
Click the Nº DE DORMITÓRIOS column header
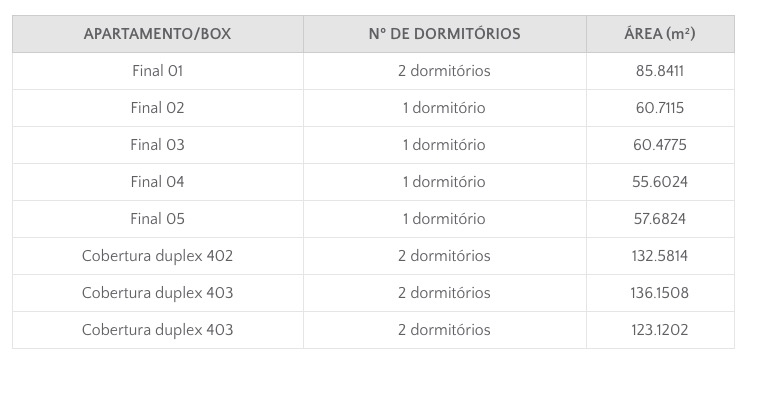coord(444,34)
